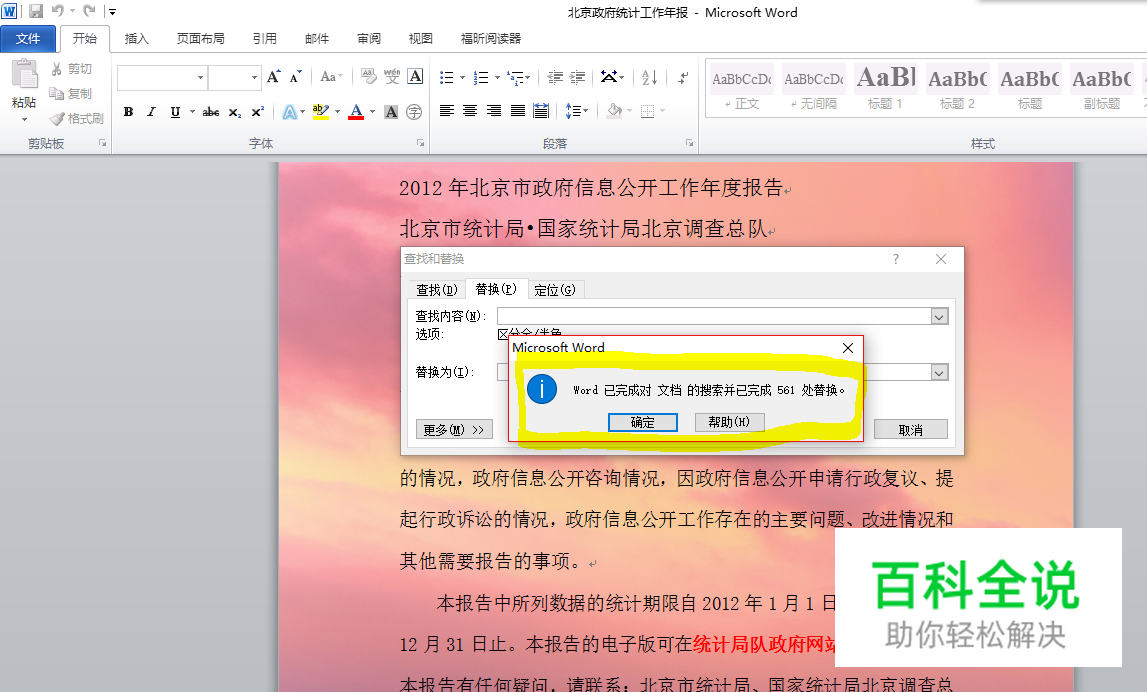
Task: Click the Character Shading icon
Action: [x=391, y=112]
